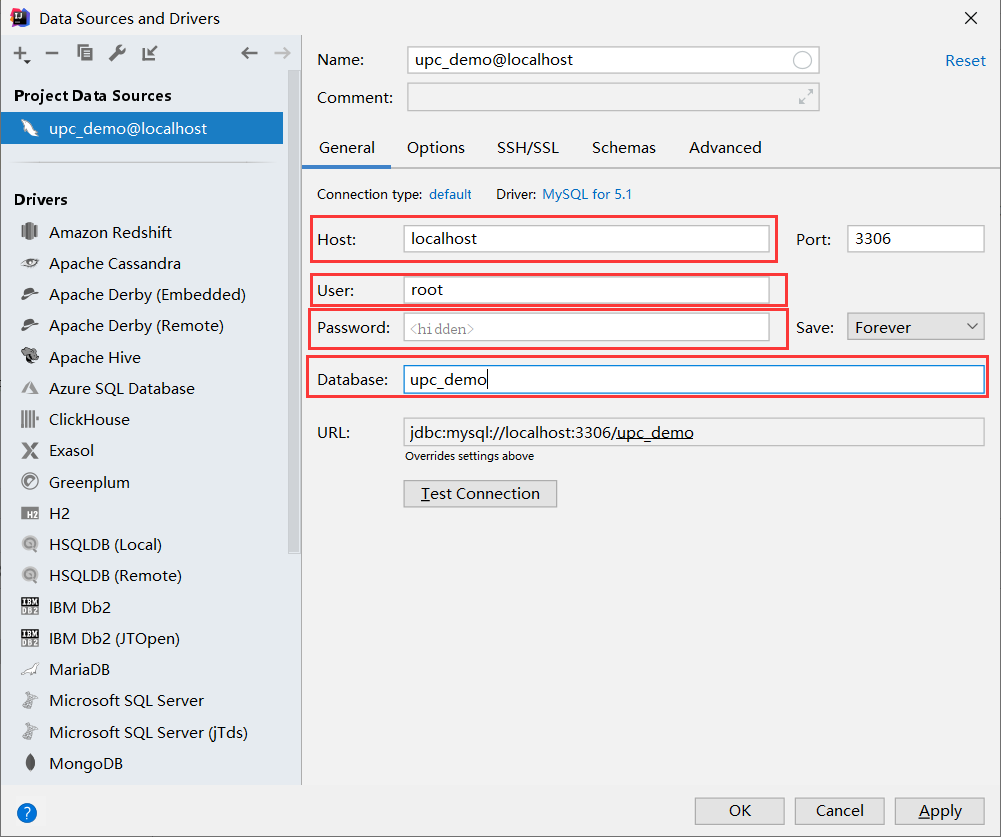Change driver via MySQL for 5.1 link
This screenshot has width=1002, height=838.
[x=587, y=194]
